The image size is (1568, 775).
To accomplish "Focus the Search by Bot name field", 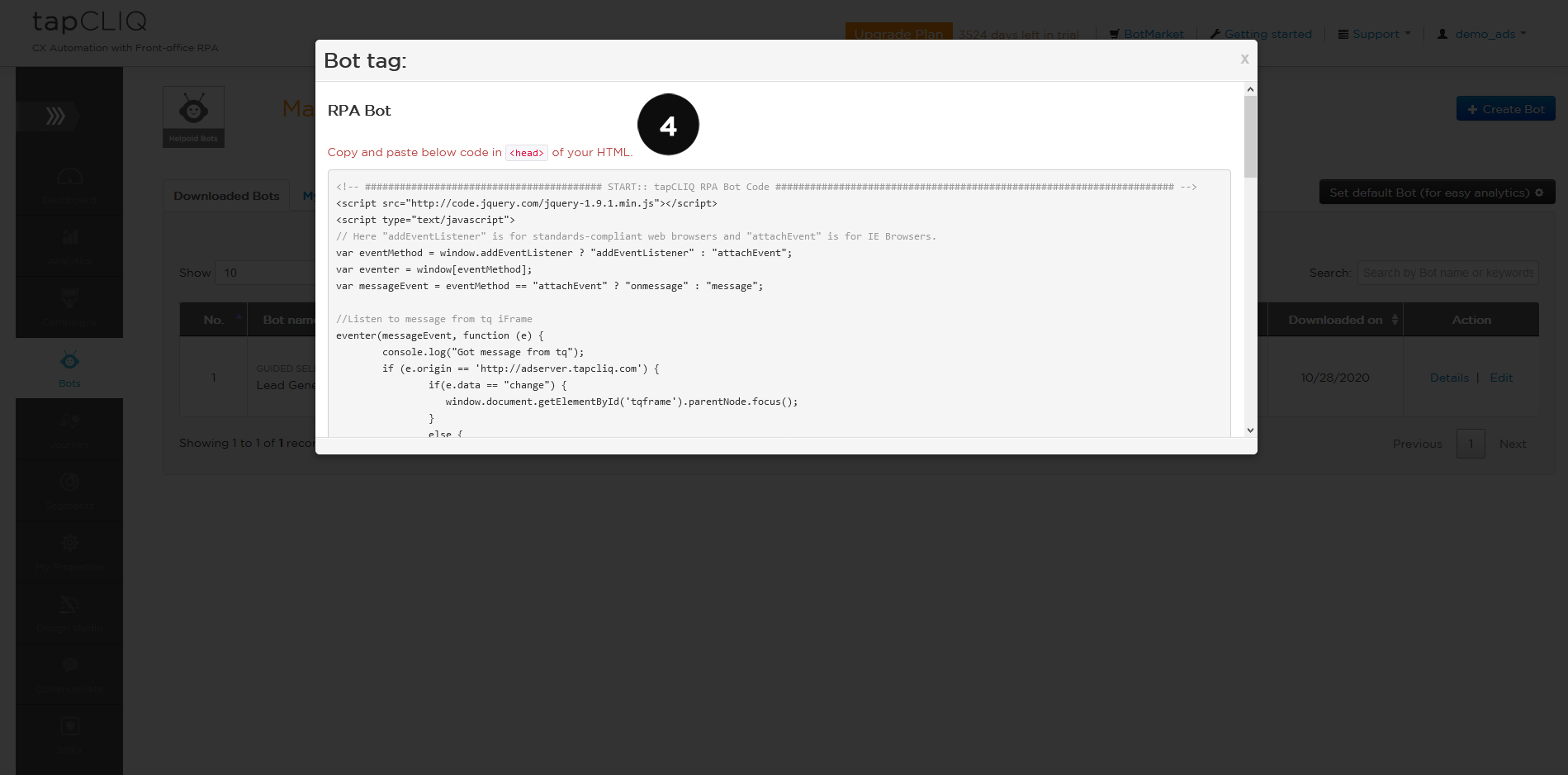I will pos(1447,273).
